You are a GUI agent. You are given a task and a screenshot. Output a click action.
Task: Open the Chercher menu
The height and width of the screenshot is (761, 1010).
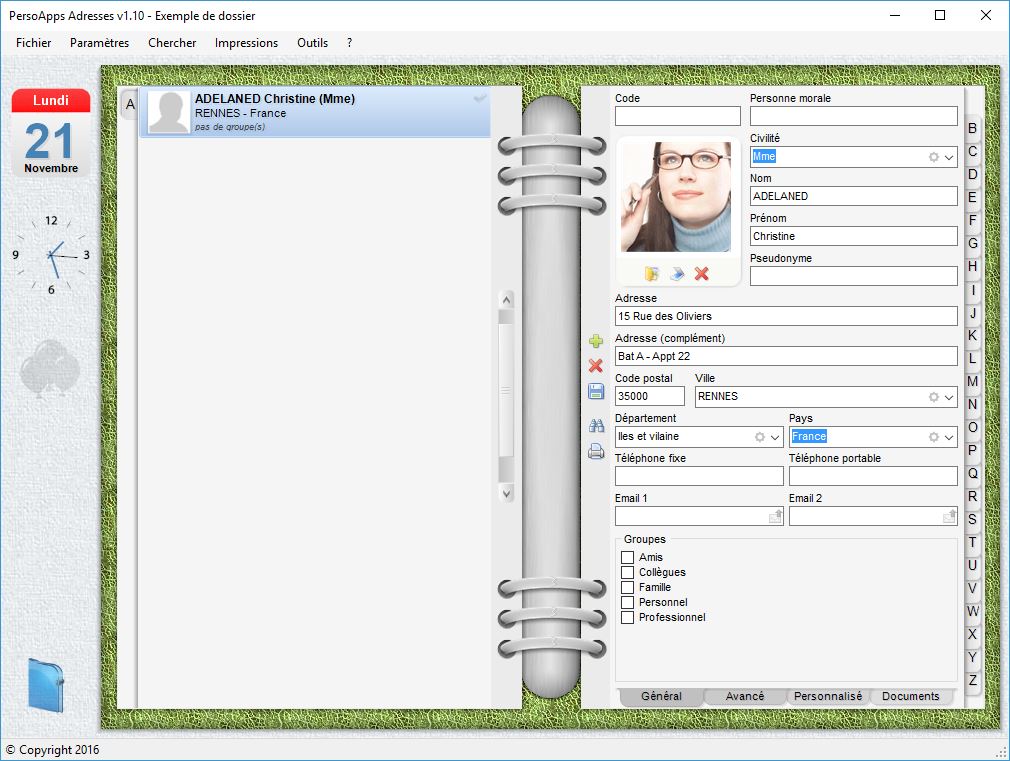pos(172,43)
